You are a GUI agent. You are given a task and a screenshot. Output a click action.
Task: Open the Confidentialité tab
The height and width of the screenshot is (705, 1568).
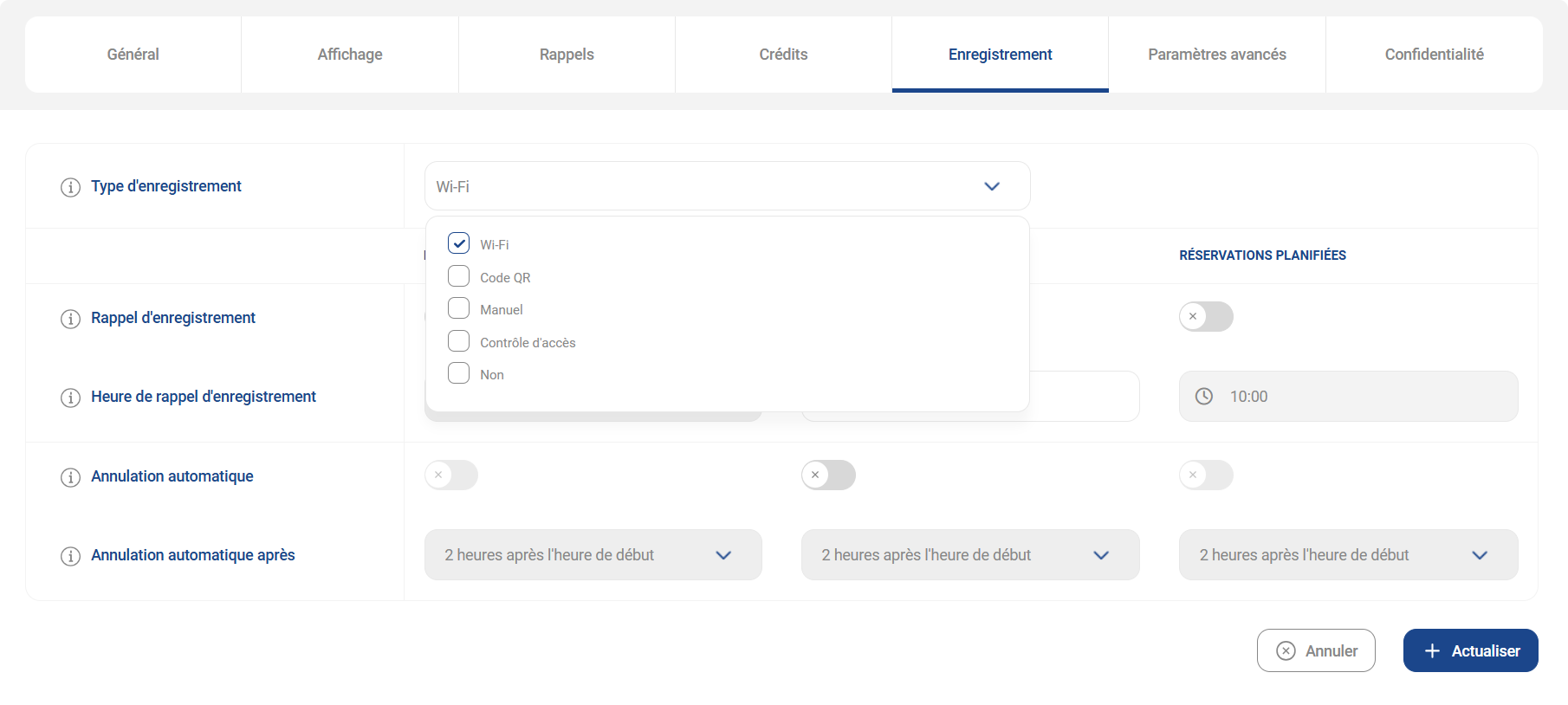[x=1435, y=55]
